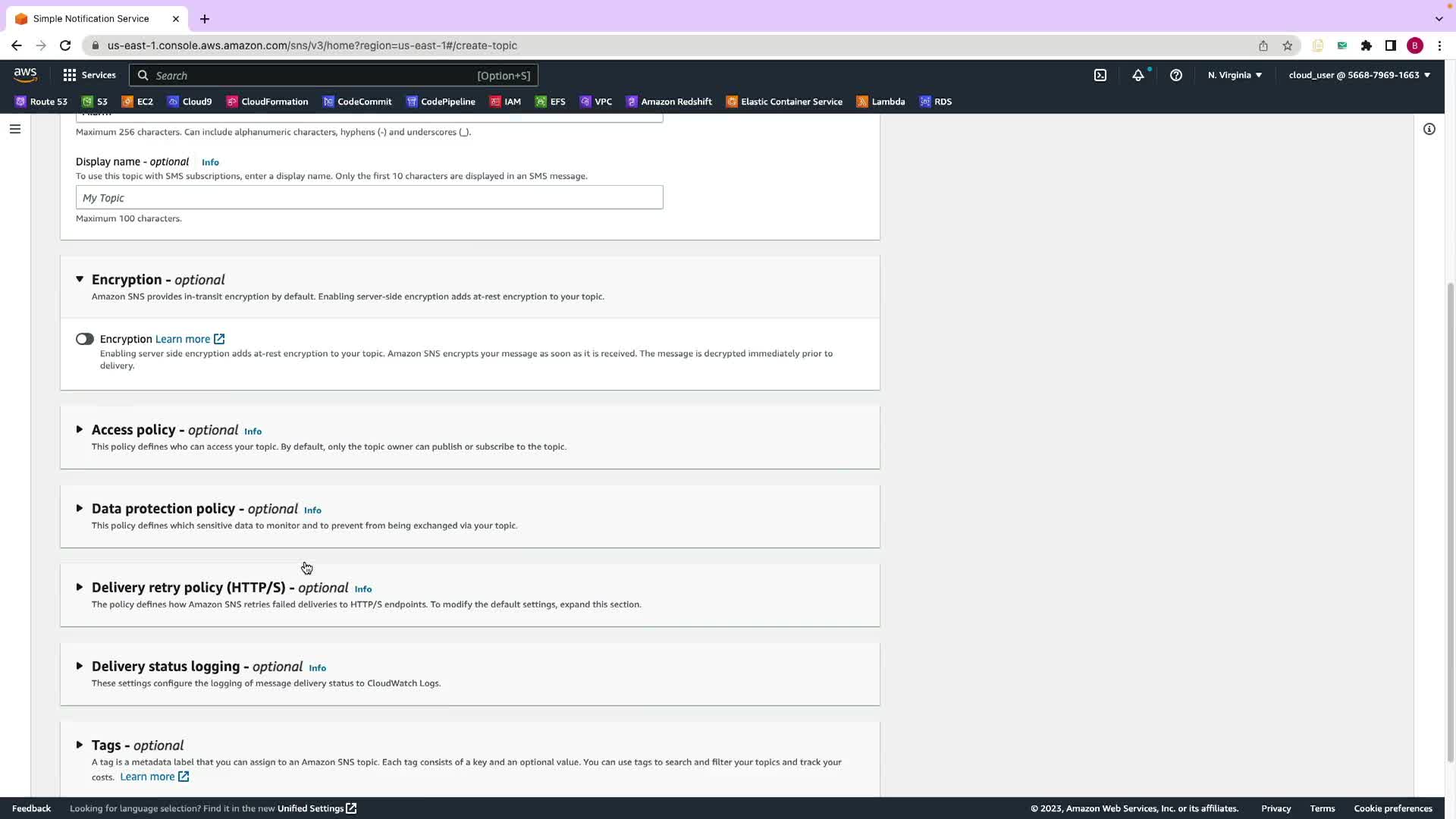Open Info link for Data protection policy
The image size is (1456, 819).
point(312,510)
